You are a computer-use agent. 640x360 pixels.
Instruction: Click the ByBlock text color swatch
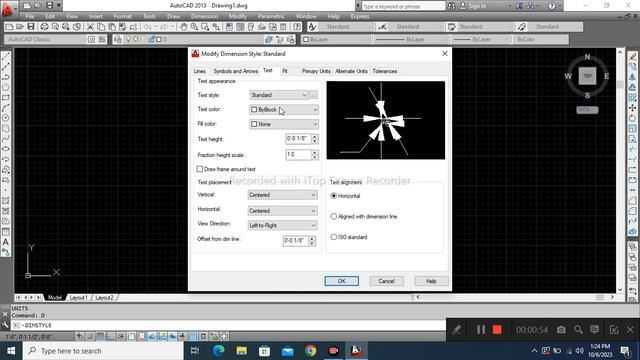(254, 110)
